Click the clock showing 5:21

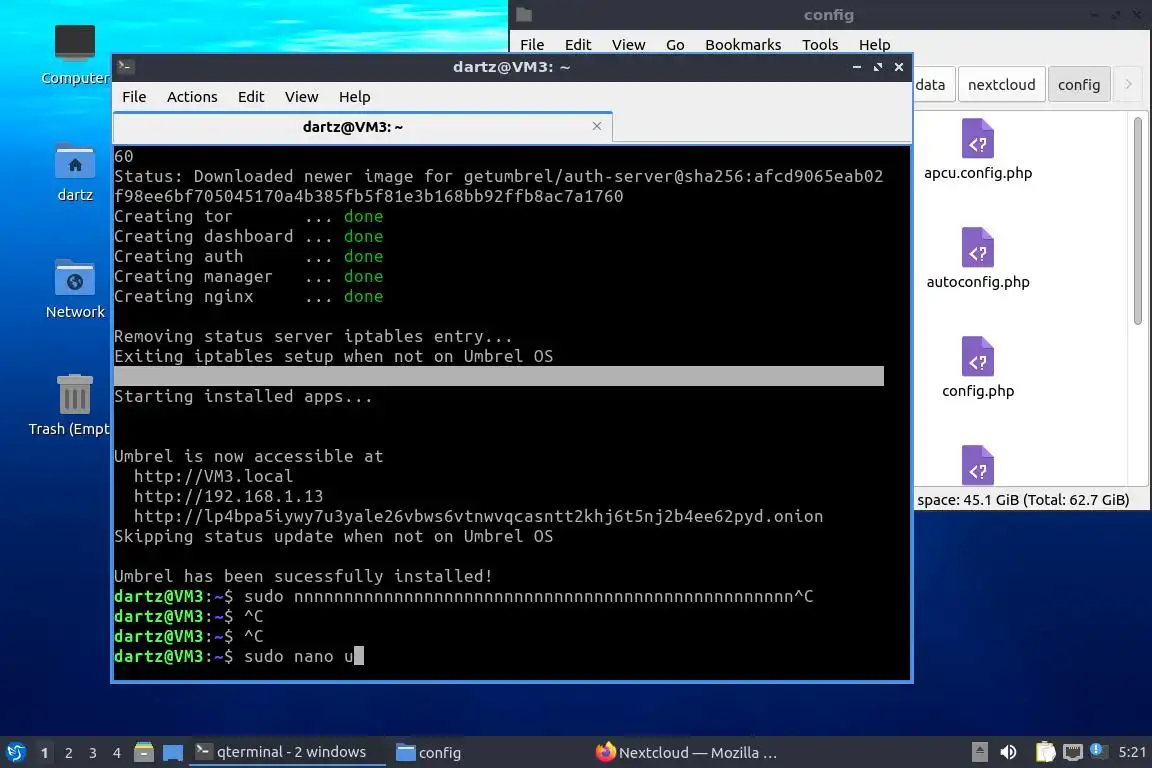[x=1131, y=752]
